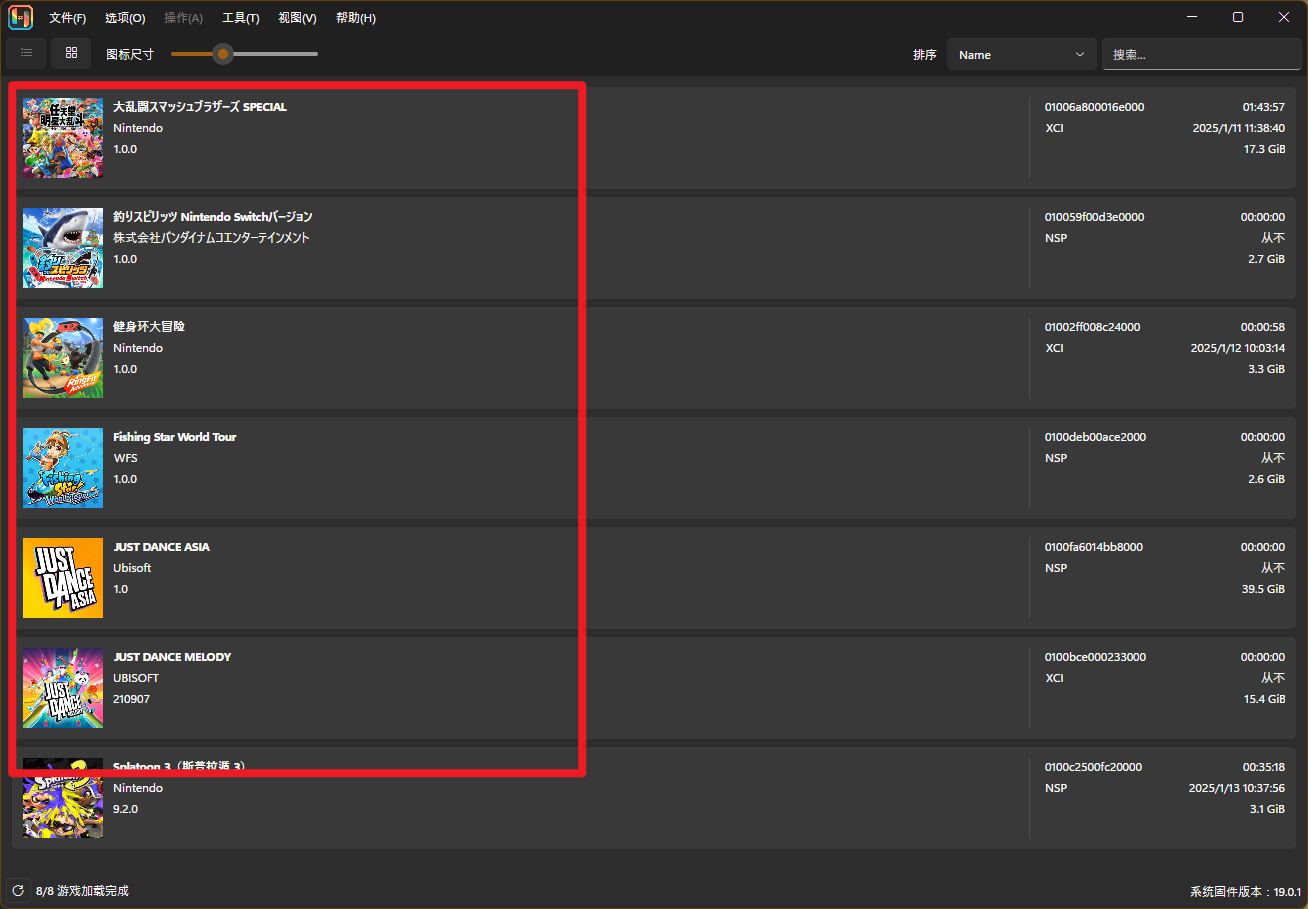Click the refresh games icon in status bar
Viewport: 1308px width, 909px height.
(17, 890)
